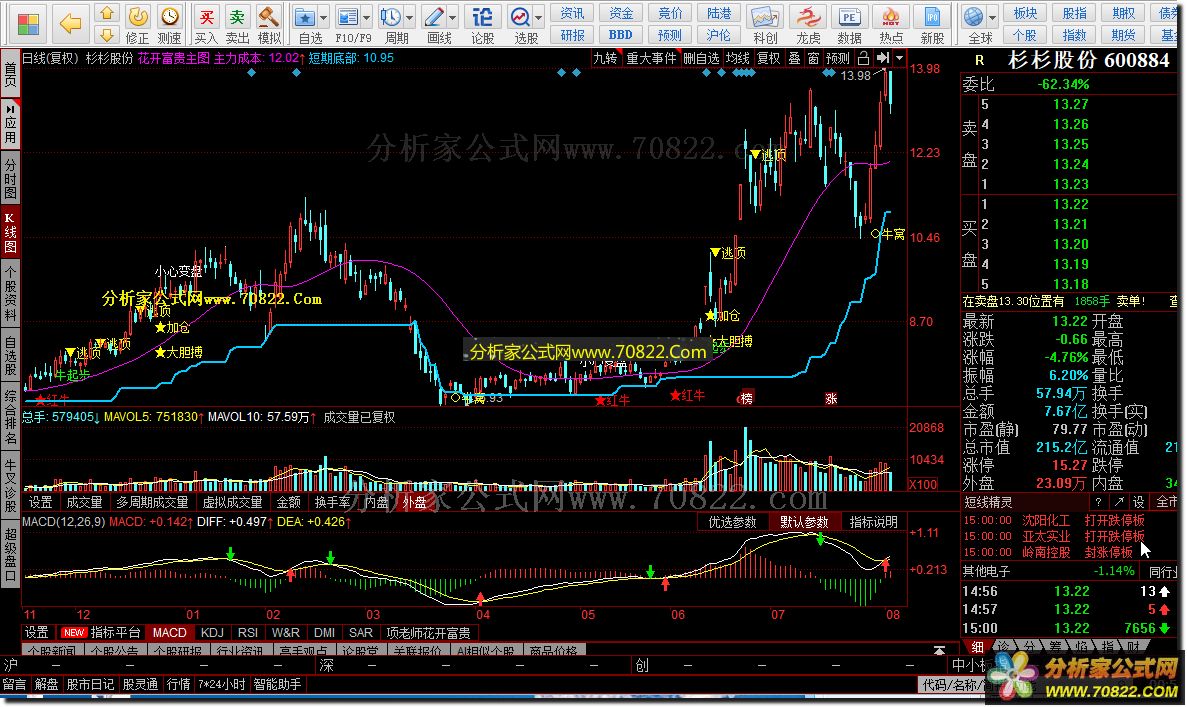1187x707 pixels.
Task: Open the 股市日记 status bar item
Action: [90, 684]
